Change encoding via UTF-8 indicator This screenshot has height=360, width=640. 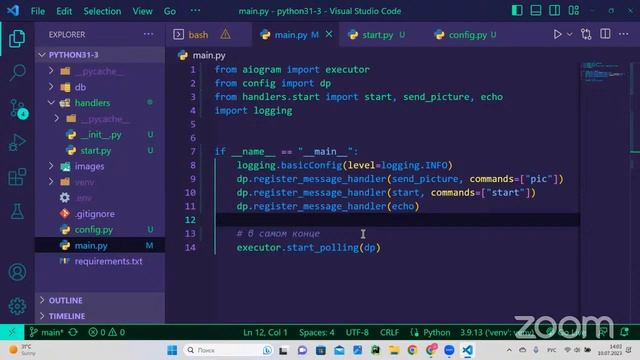coord(357,332)
